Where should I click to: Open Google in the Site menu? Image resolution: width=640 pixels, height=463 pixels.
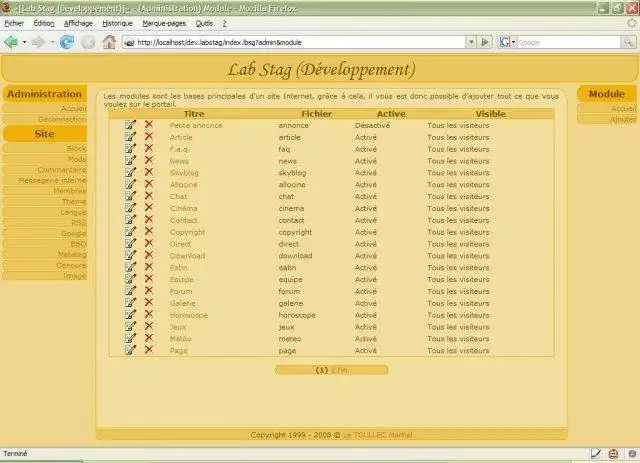(x=73, y=233)
